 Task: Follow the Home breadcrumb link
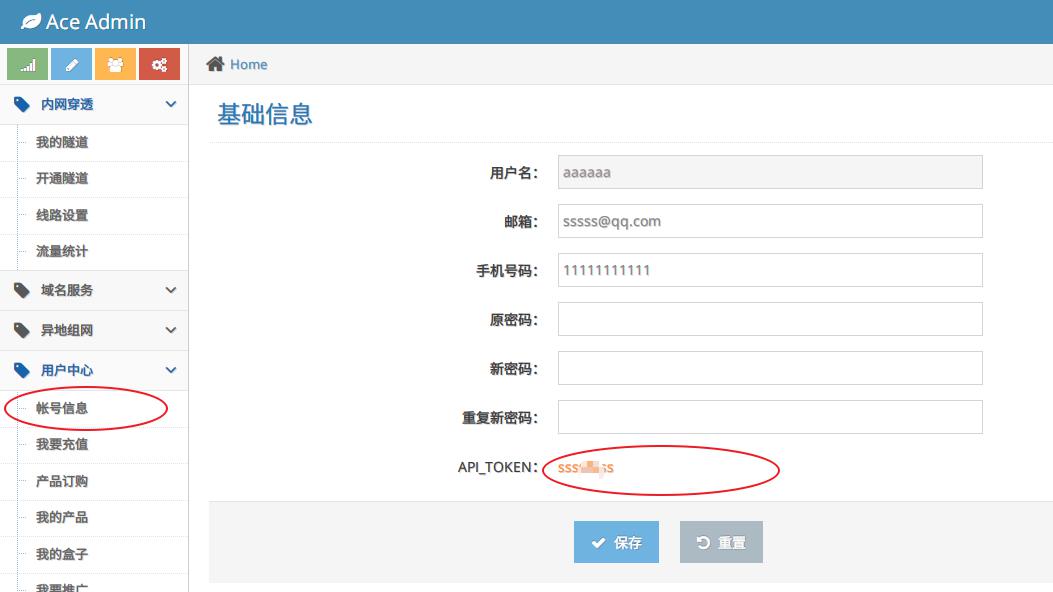coord(248,64)
